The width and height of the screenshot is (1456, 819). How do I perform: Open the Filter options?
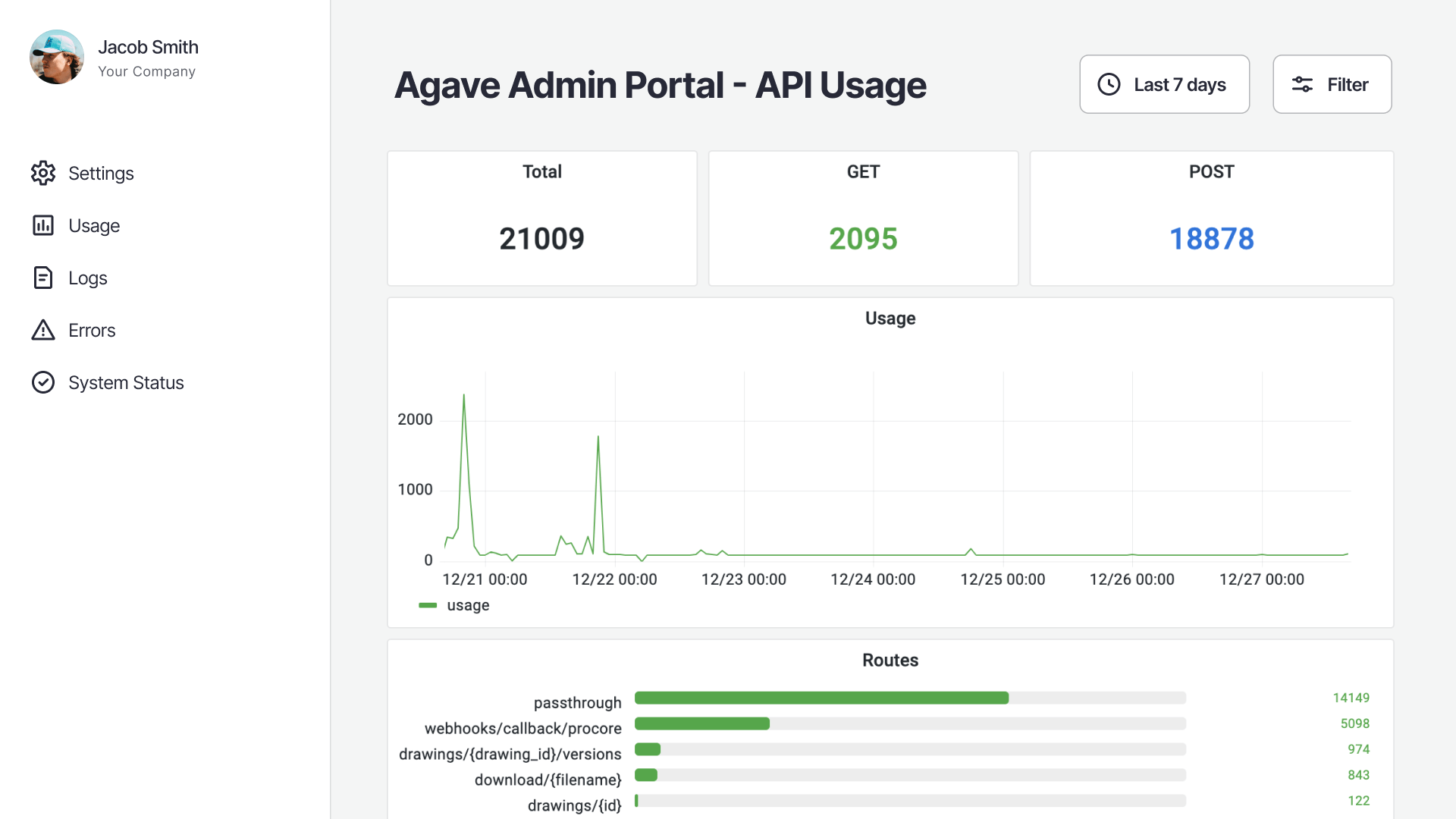pos(1332,84)
